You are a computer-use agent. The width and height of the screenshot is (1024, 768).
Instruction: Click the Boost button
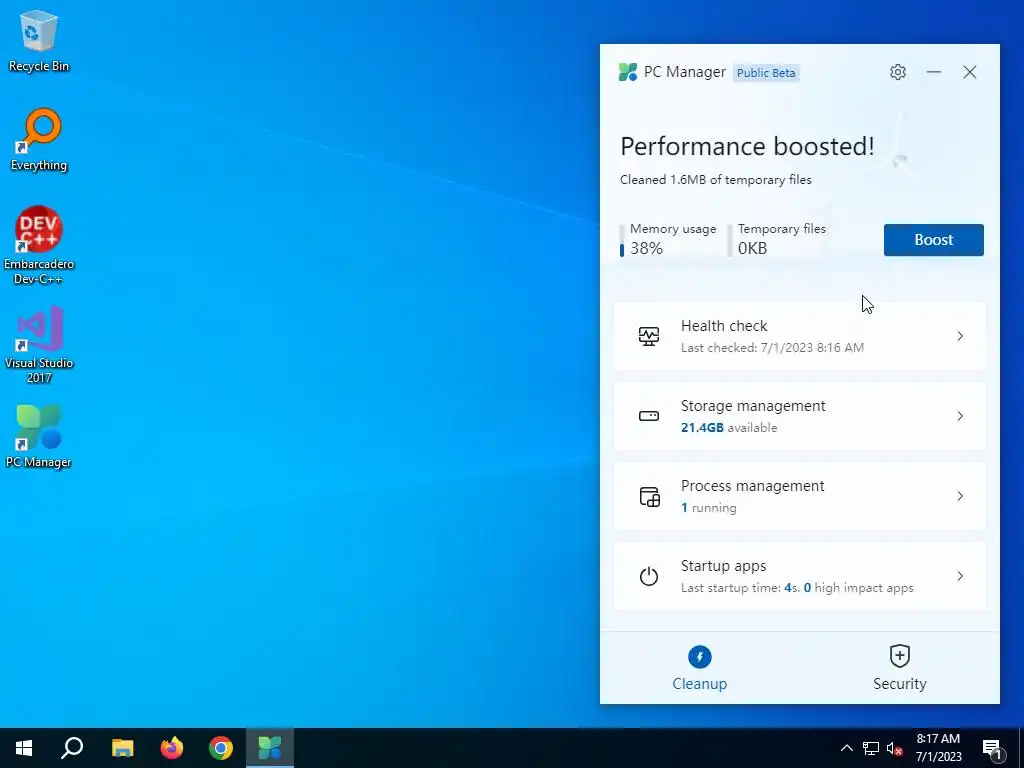(x=933, y=240)
